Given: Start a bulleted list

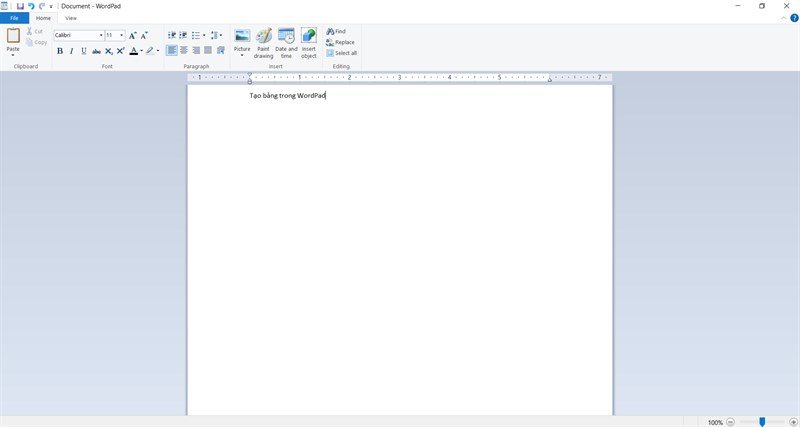Looking at the screenshot, I should 195,35.
